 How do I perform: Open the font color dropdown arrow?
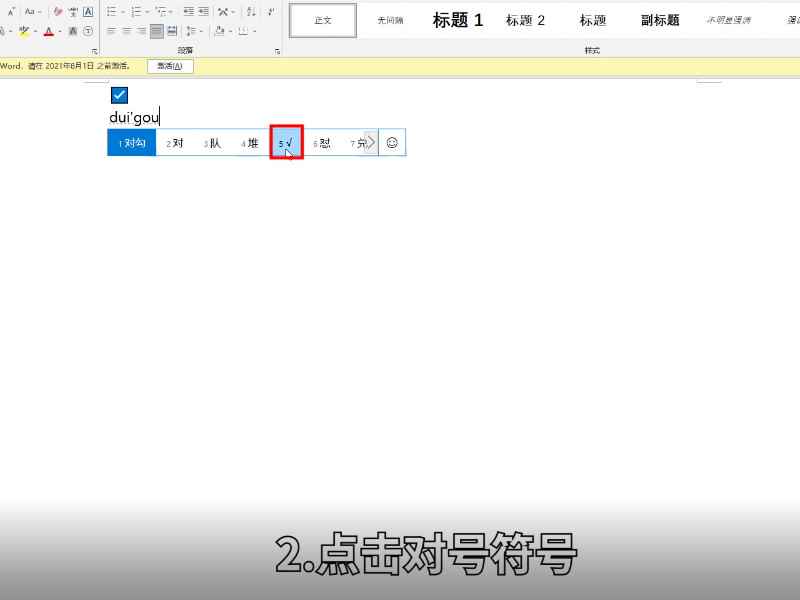pos(60,31)
